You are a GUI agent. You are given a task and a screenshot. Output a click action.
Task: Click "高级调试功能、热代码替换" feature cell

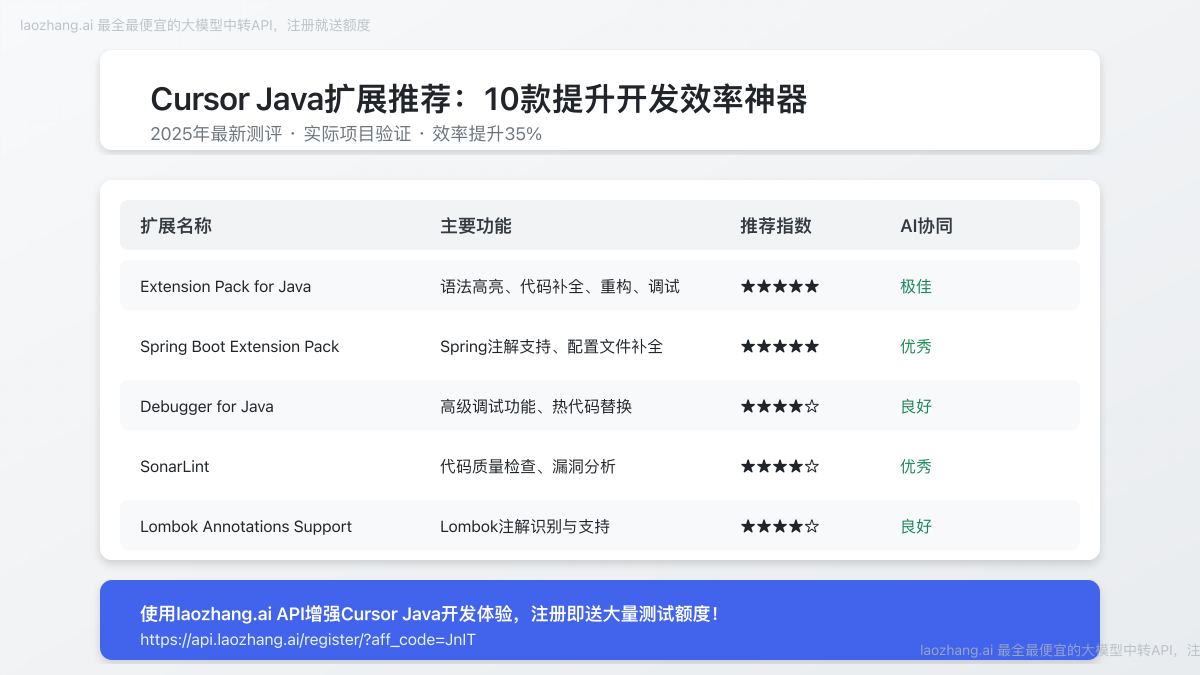pyautogui.click(x=536, y=406)
